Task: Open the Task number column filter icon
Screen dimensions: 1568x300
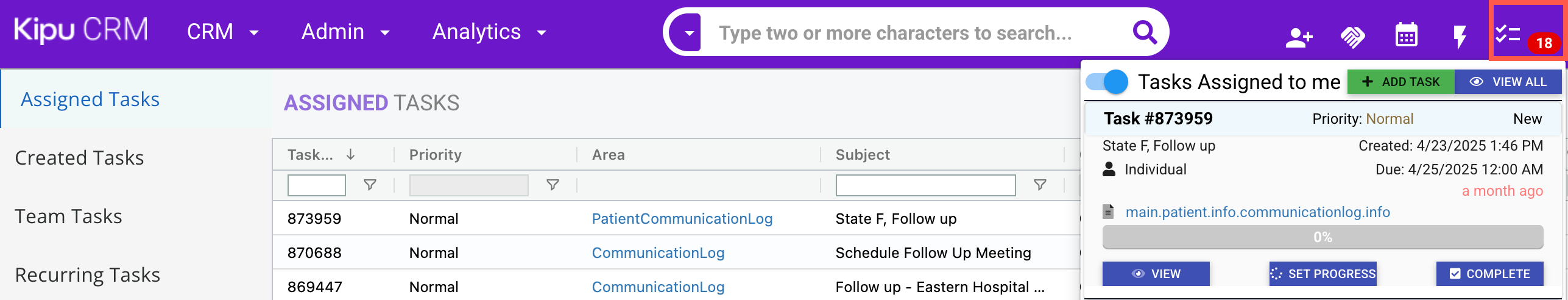Action: pos(370,185)
